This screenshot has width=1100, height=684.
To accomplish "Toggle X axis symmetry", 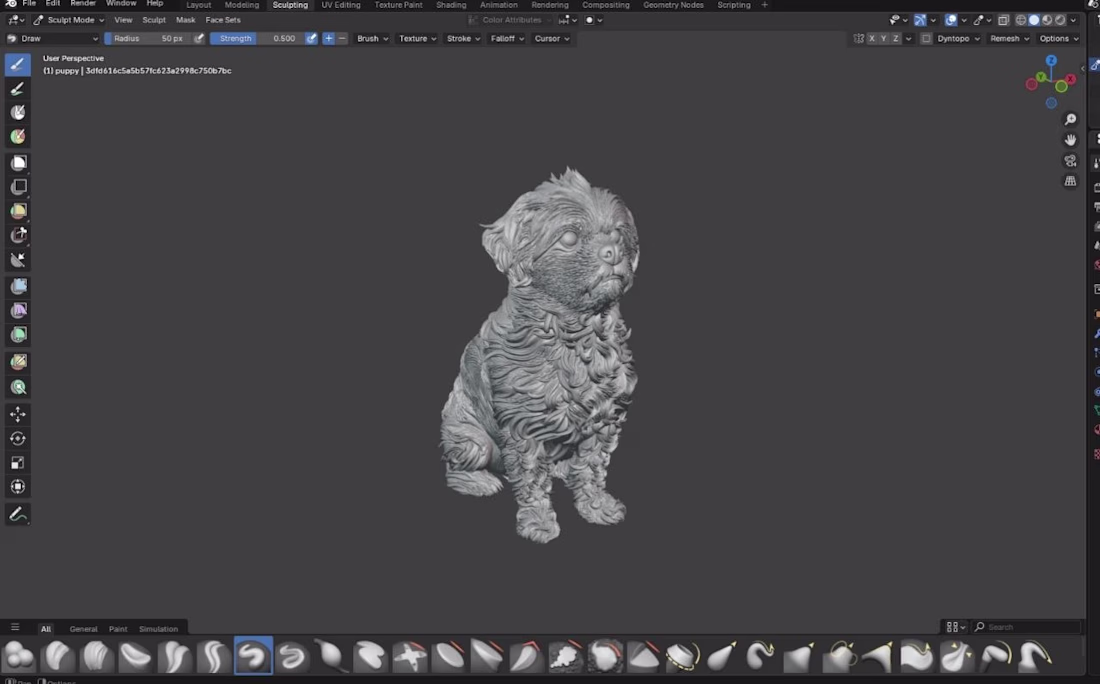I will pos(872,39).
